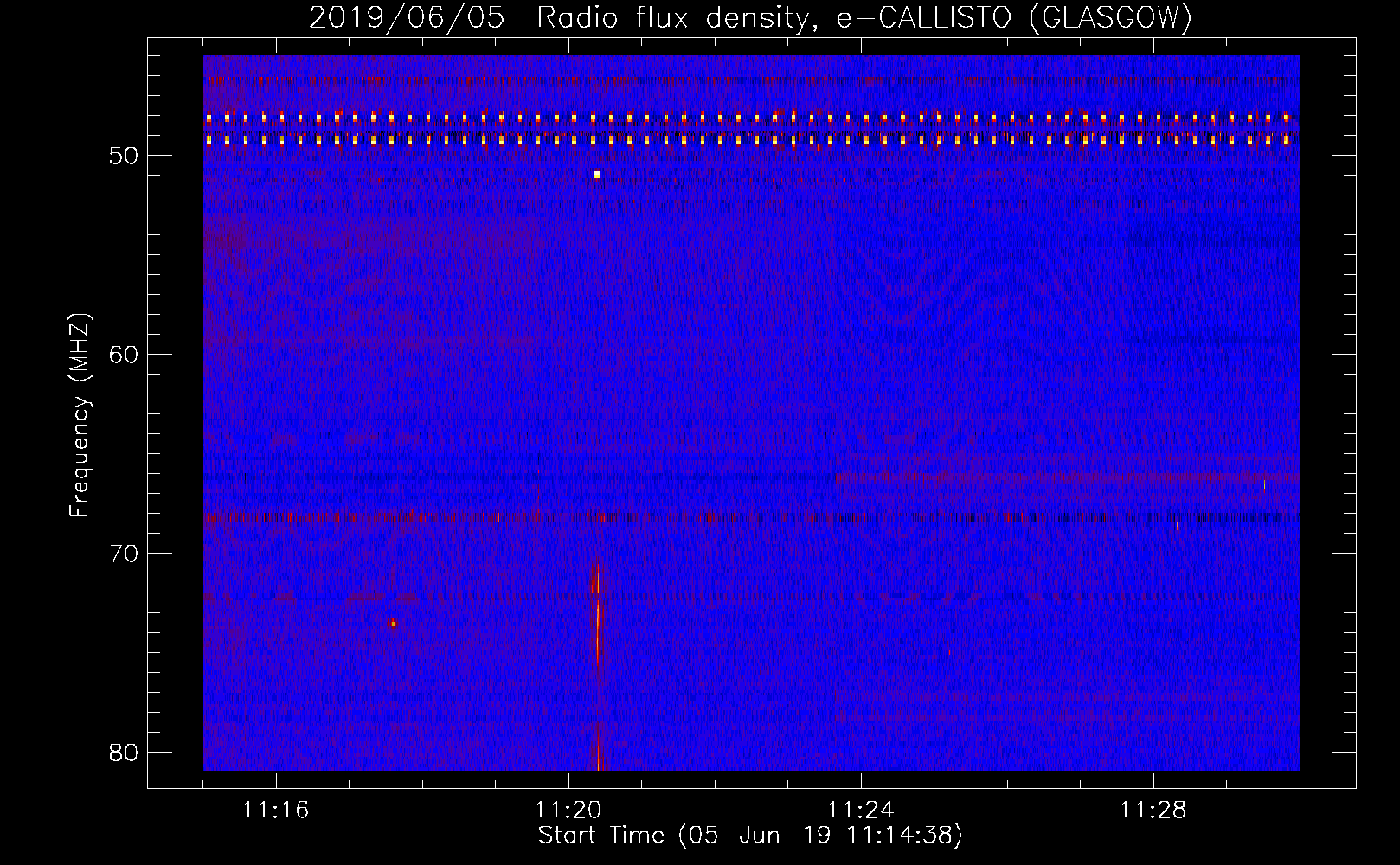Click the 50 MHz frequency tick label

pyautogui.click(x=124, y=156)
